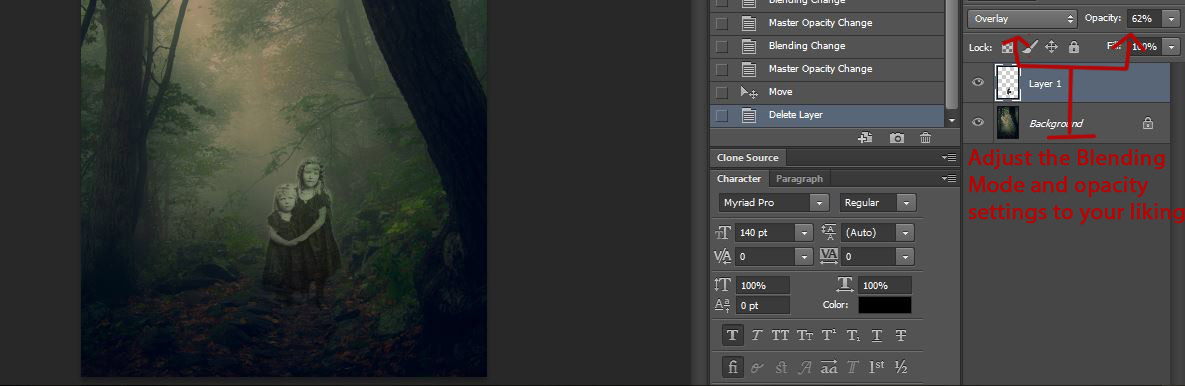
Task: Toggle contextual alternates OpenType button
Action: [756, 368]
